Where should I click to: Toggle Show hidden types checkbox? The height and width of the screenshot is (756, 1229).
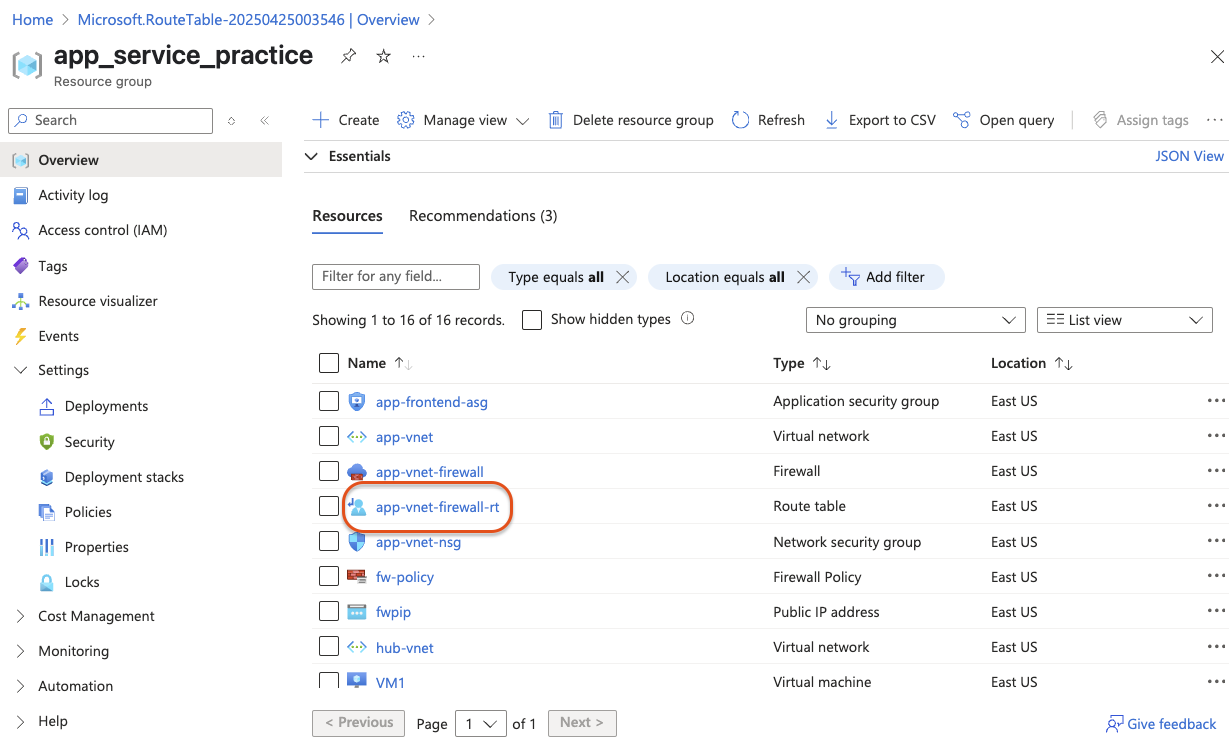click(532, 320)
